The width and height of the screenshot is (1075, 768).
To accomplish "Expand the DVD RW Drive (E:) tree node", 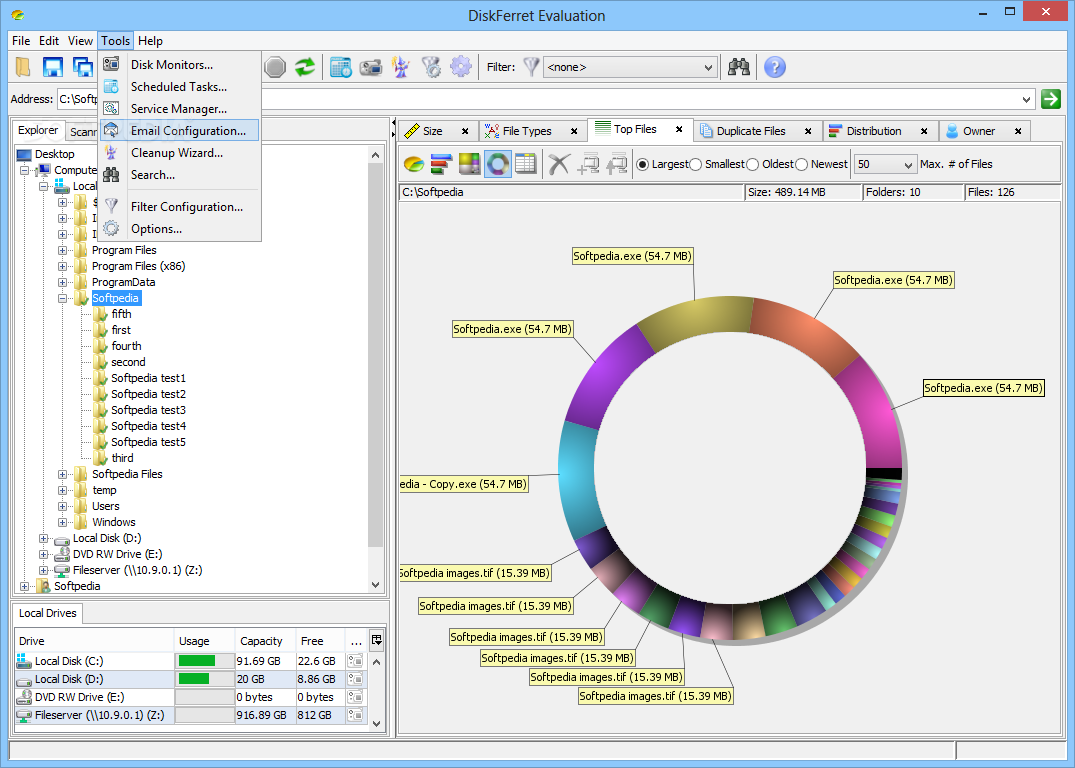I will click(x=43, y=554).
